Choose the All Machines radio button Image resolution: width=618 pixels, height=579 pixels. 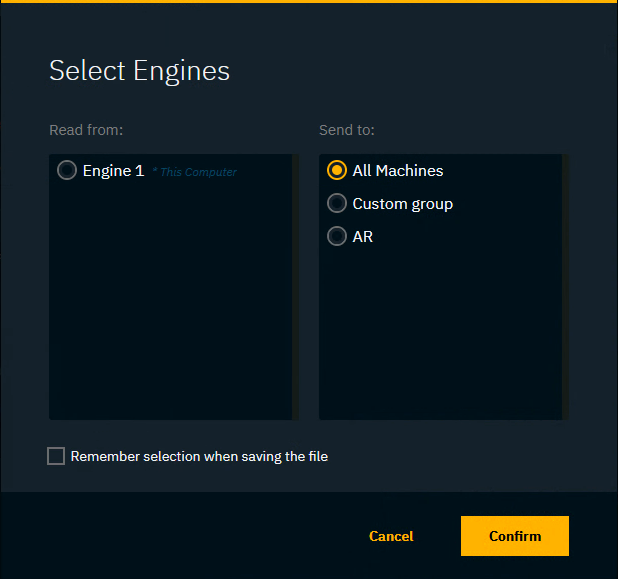[337, 171]
